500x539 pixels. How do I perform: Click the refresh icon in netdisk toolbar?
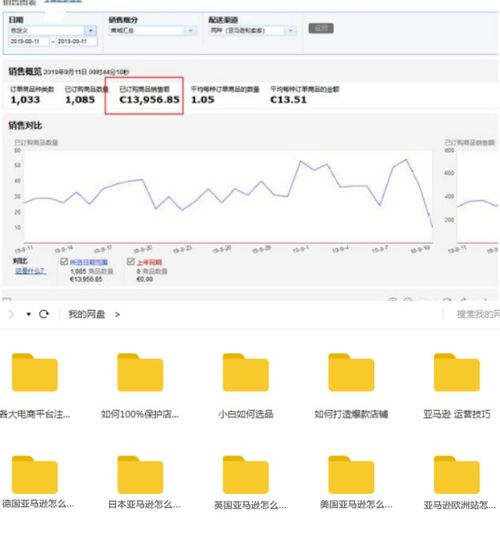point(44,314)
